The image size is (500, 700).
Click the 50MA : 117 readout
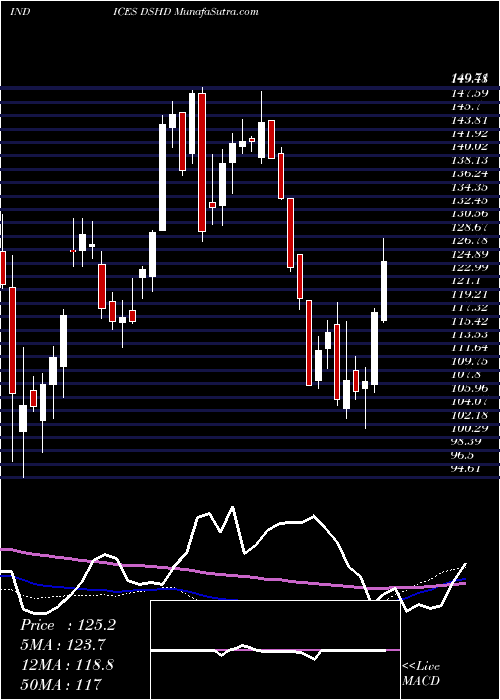(x=61, y=684)
